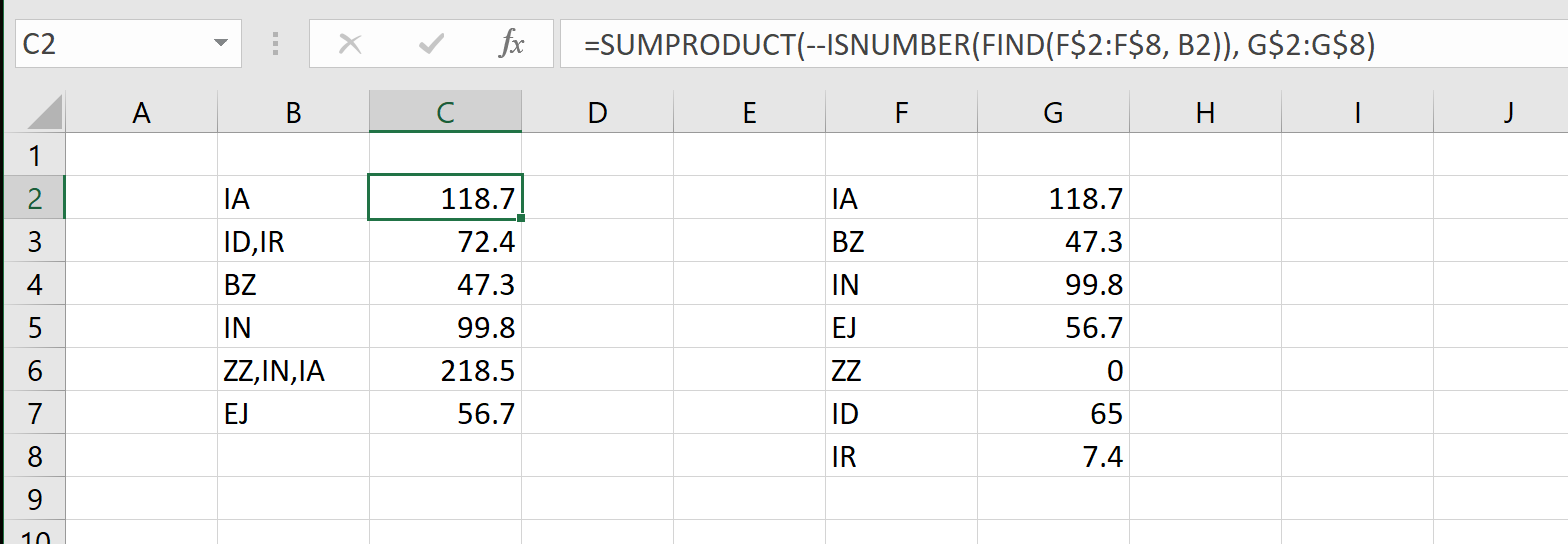Select cell B6 containing ZZ,IN,IA

click(x=292, y=371)
